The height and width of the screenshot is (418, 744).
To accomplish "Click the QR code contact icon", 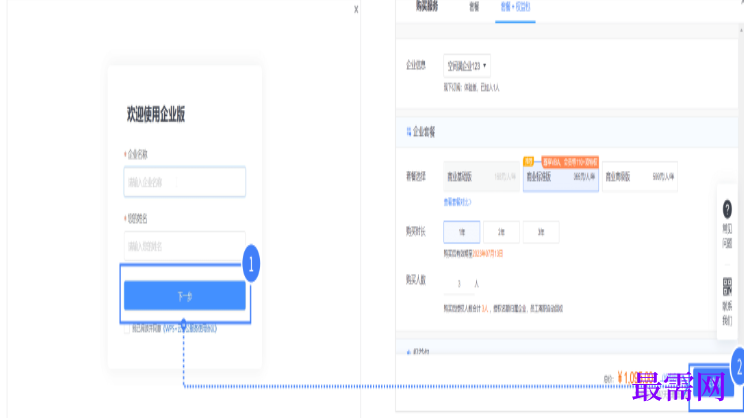I will coord(727,287).
